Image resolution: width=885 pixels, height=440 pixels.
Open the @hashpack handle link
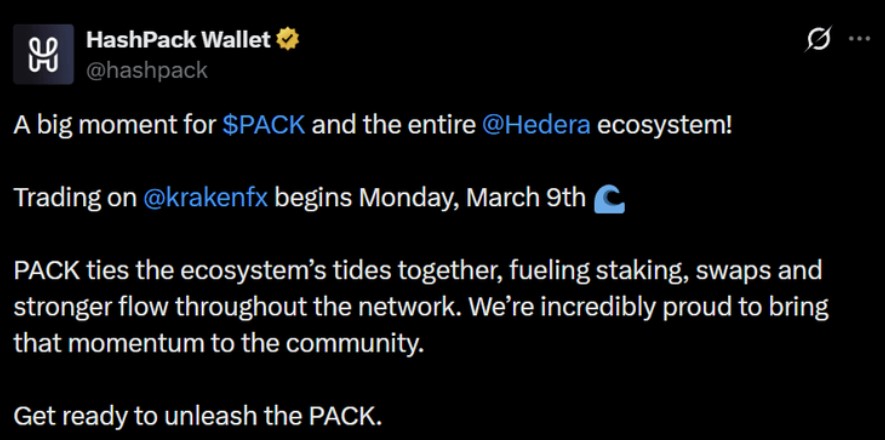pos(147,69)
